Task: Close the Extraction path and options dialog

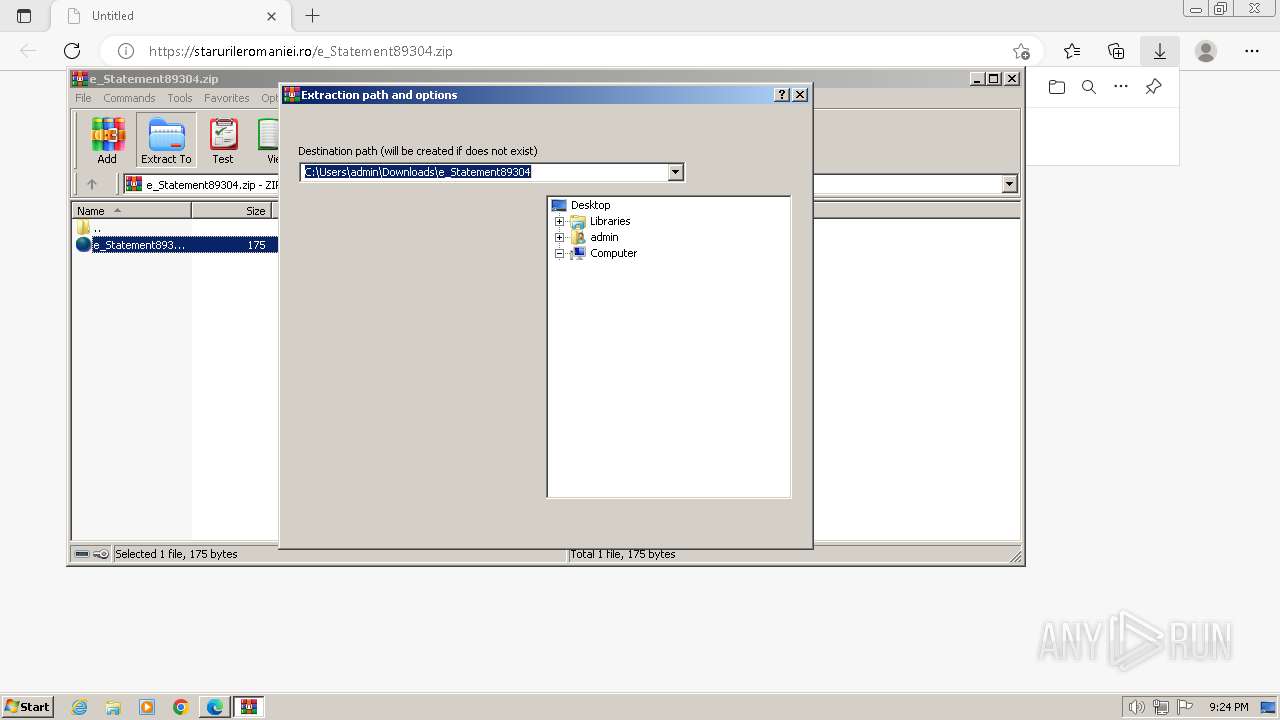Action: (x=800, y=95)
